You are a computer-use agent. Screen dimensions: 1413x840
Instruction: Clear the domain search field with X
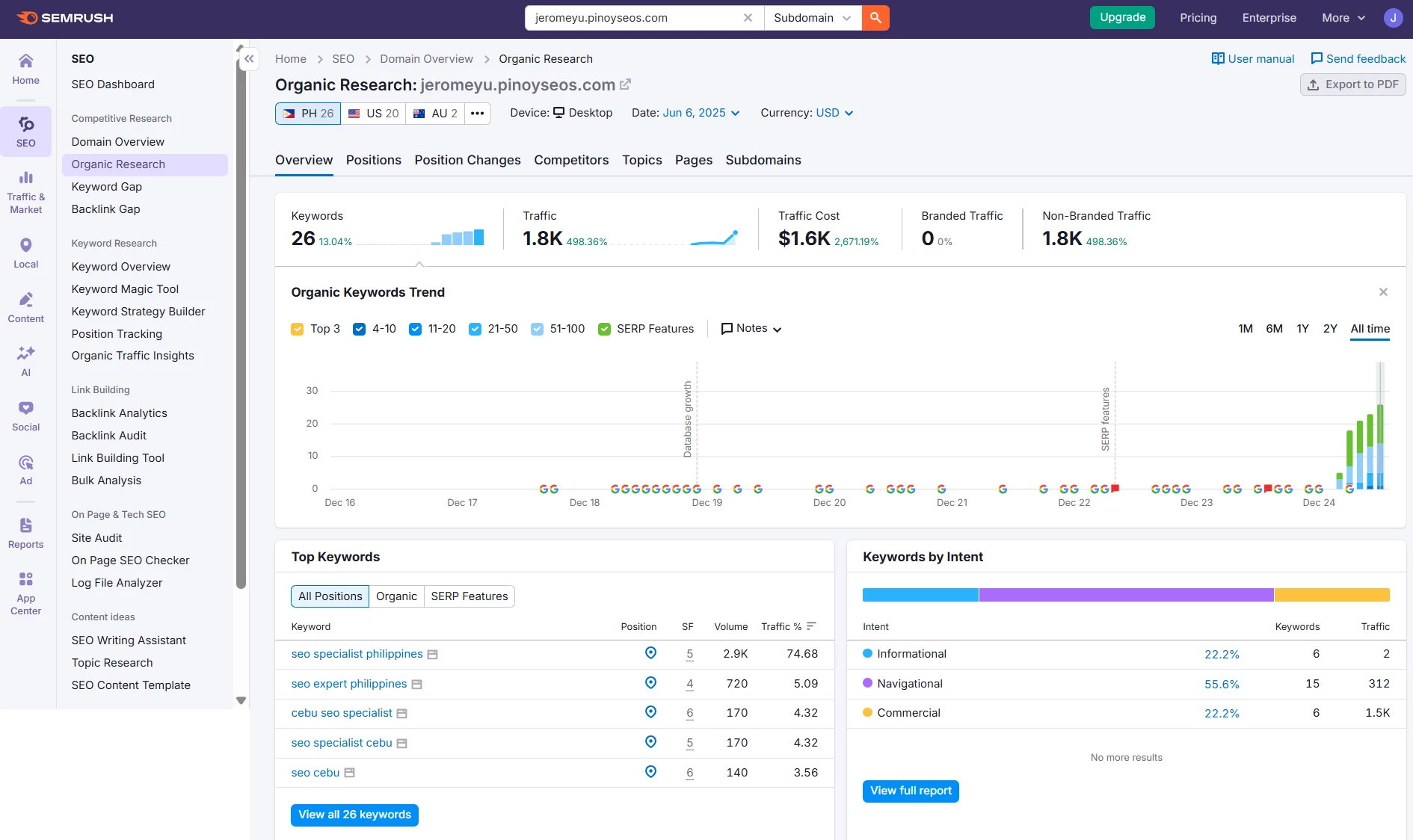[748, 18]
